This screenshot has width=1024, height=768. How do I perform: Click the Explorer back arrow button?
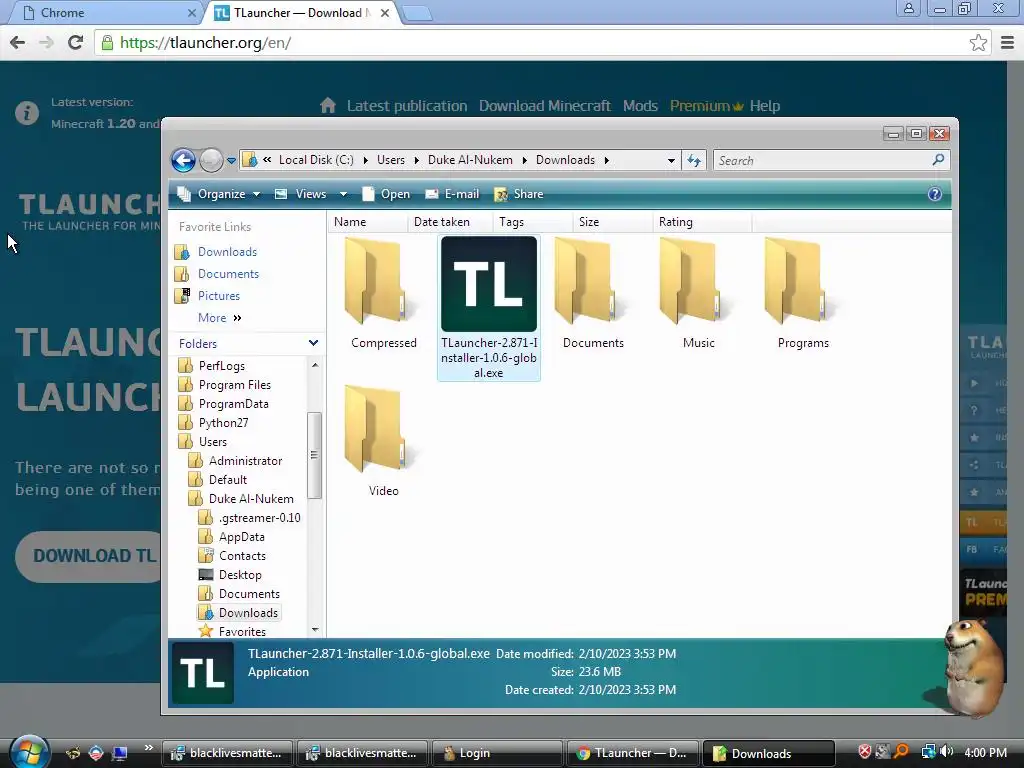(184, 160)
